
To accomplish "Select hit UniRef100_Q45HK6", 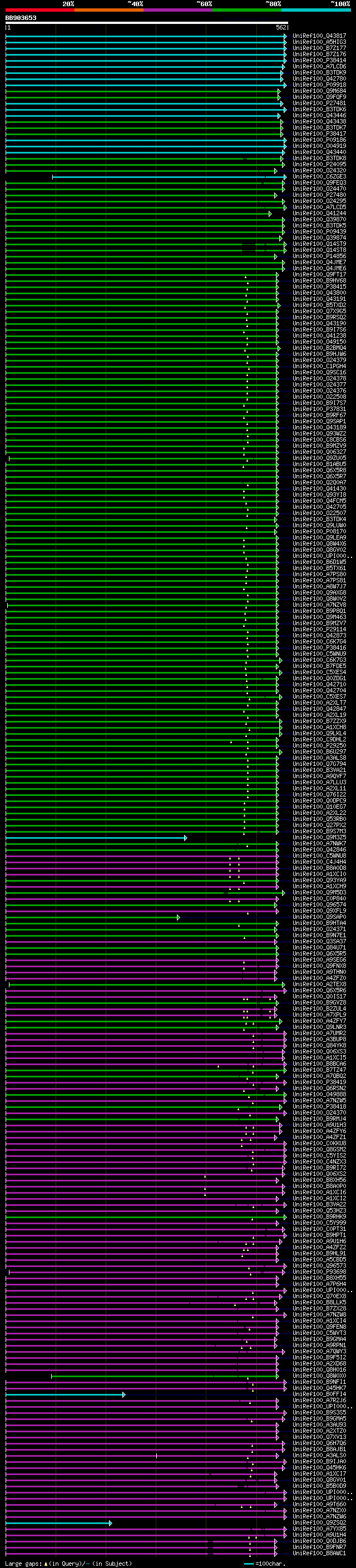I will point(319,1467).
